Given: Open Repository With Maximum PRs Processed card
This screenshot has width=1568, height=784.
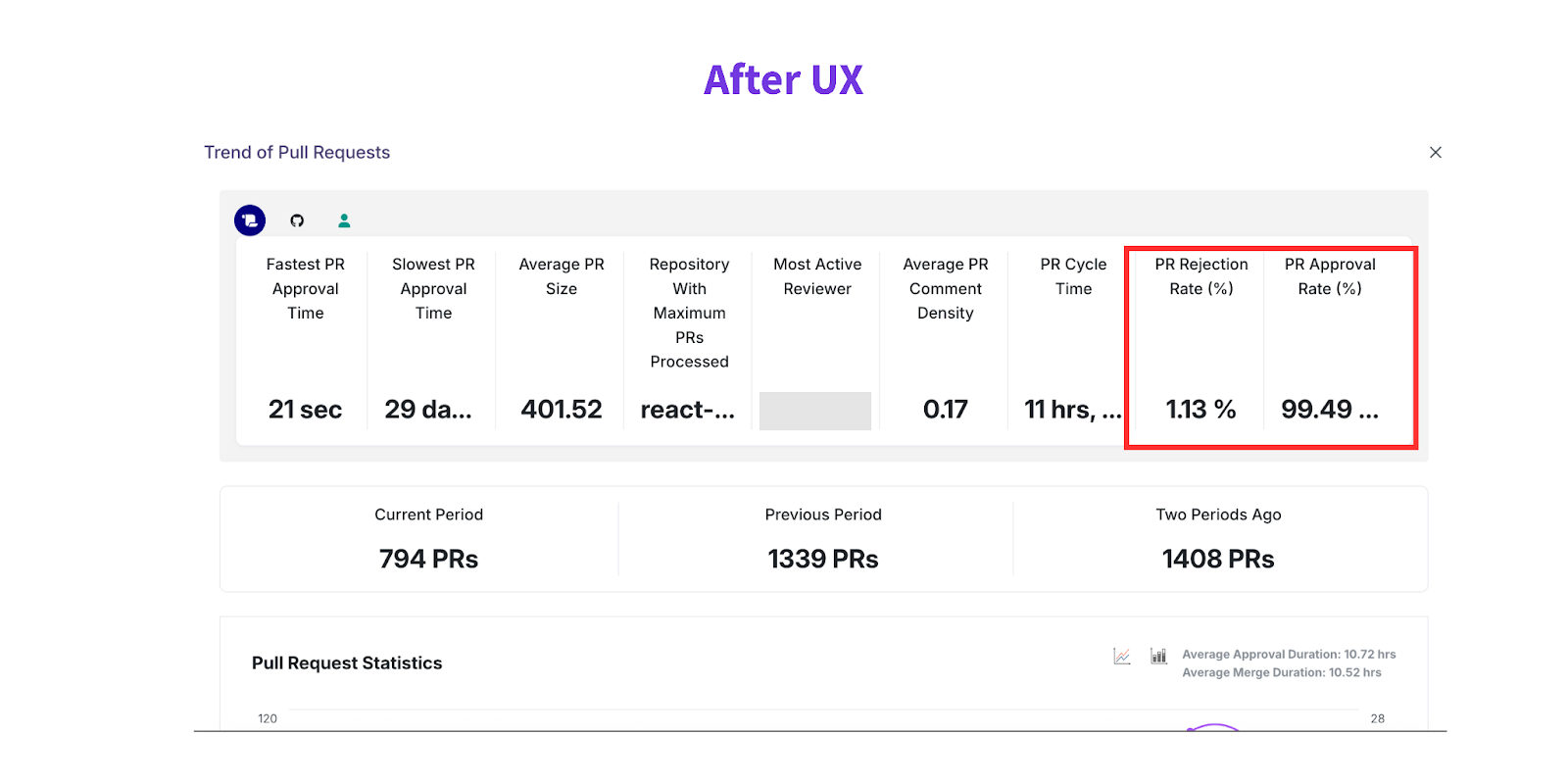Looking at the screenshot, I should point(689,343).
